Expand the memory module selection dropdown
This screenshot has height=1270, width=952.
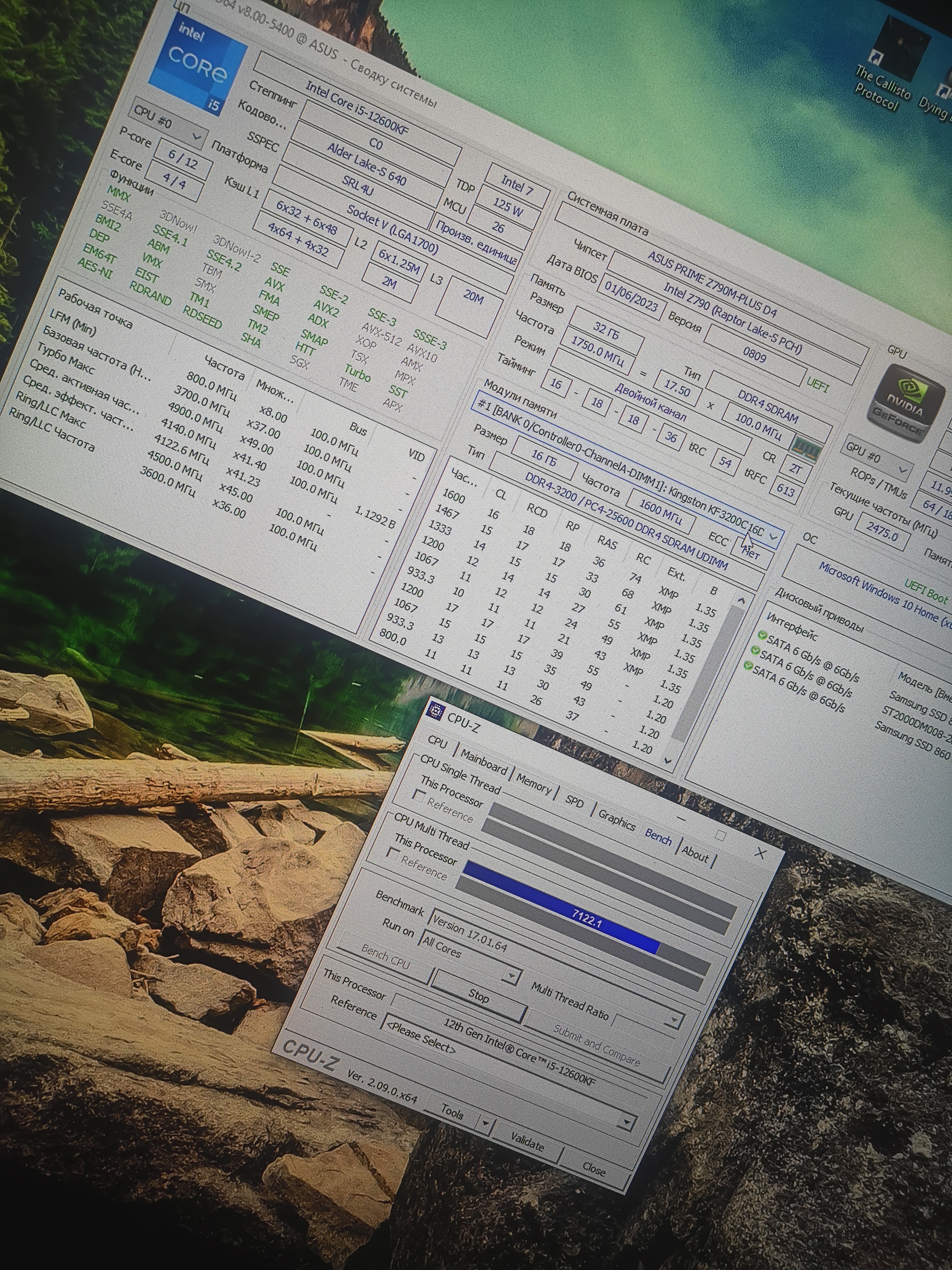773,537
